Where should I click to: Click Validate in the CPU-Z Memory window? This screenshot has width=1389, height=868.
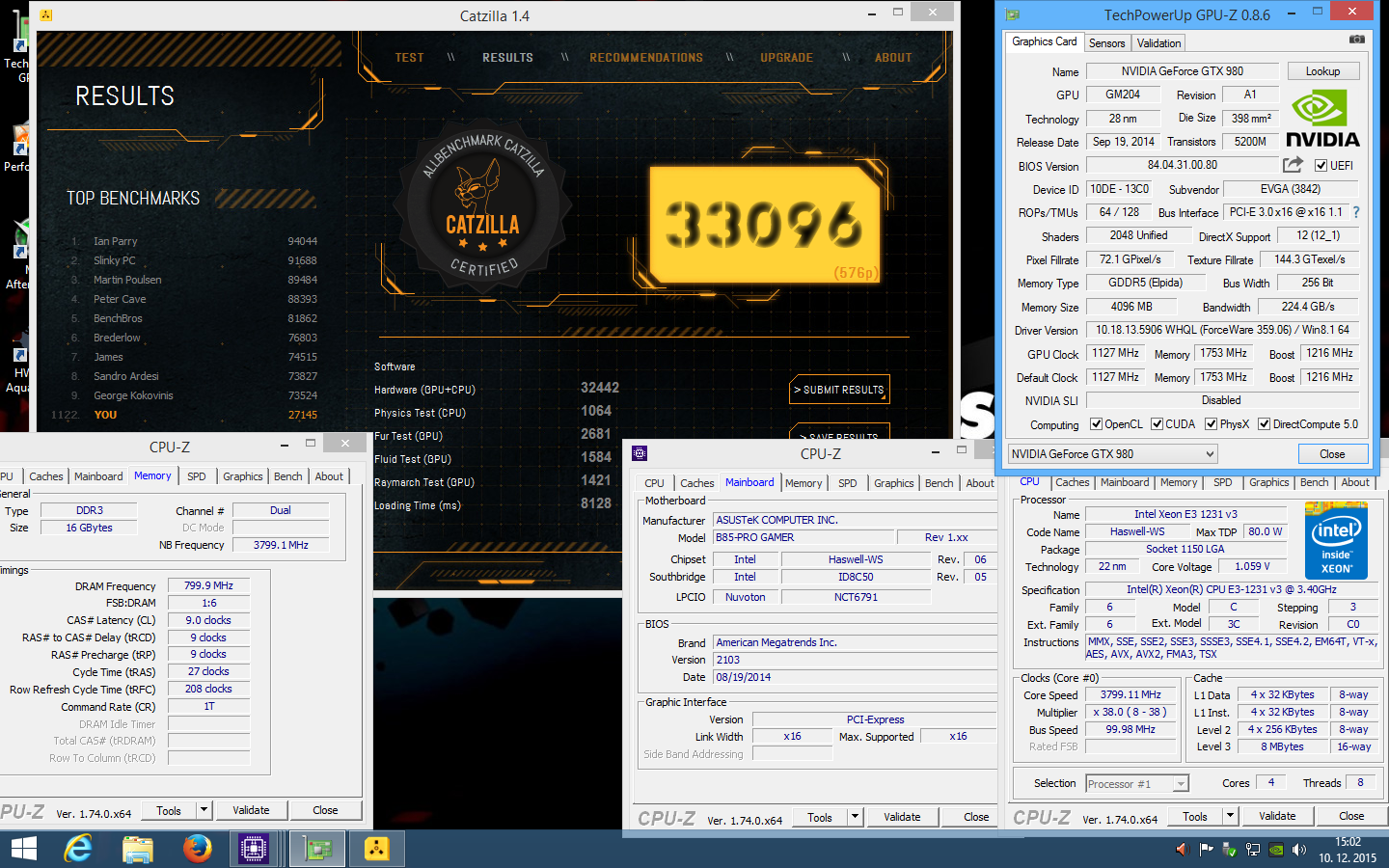tap(251, 810)
